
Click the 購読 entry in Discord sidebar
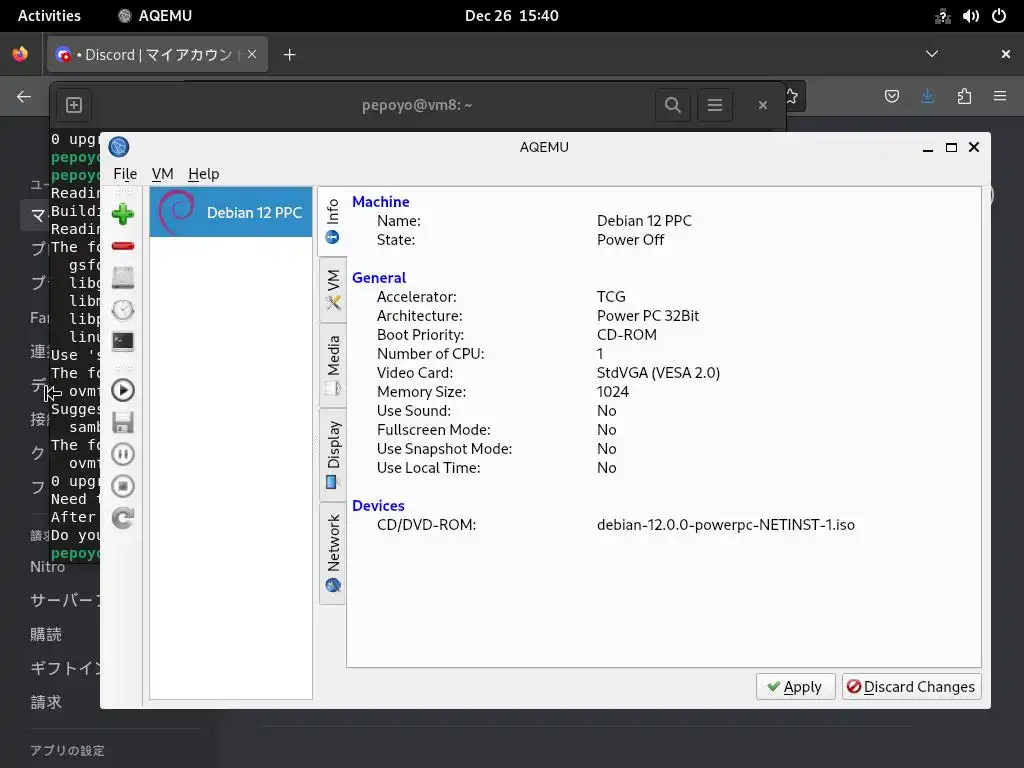46,634
